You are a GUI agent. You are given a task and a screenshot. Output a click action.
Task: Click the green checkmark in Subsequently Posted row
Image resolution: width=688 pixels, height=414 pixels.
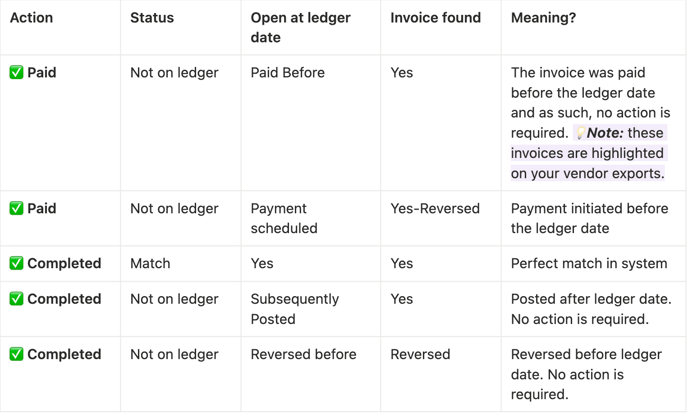pos(16,299)
